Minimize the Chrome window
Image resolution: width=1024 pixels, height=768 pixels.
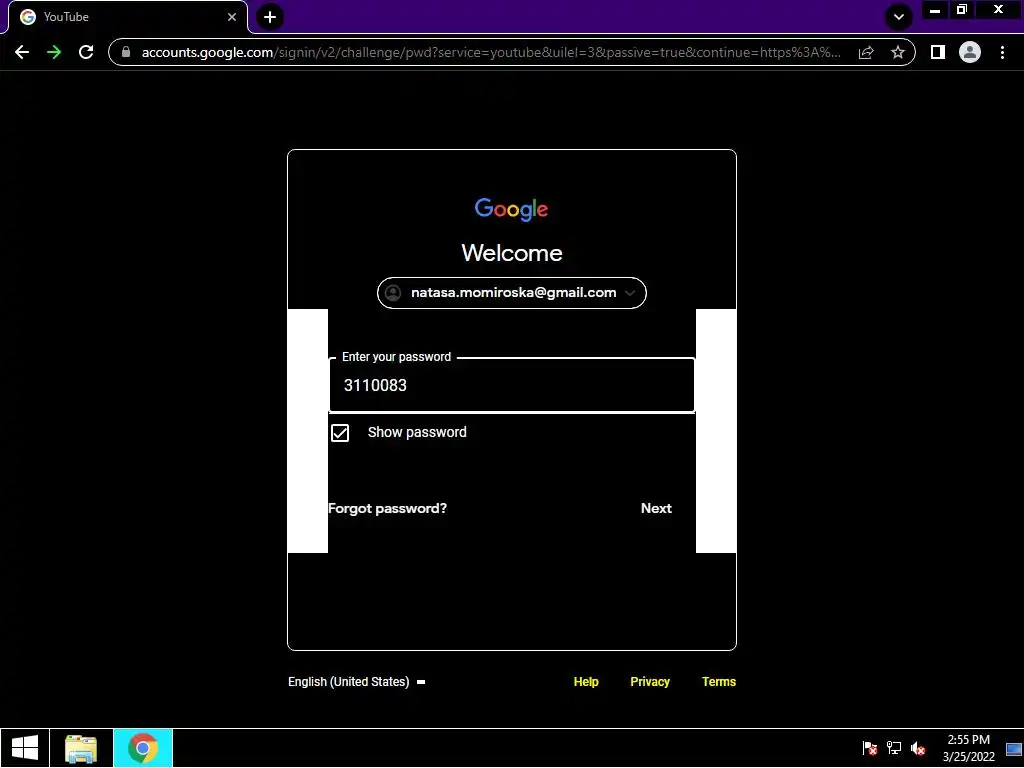tap(935, 10)
